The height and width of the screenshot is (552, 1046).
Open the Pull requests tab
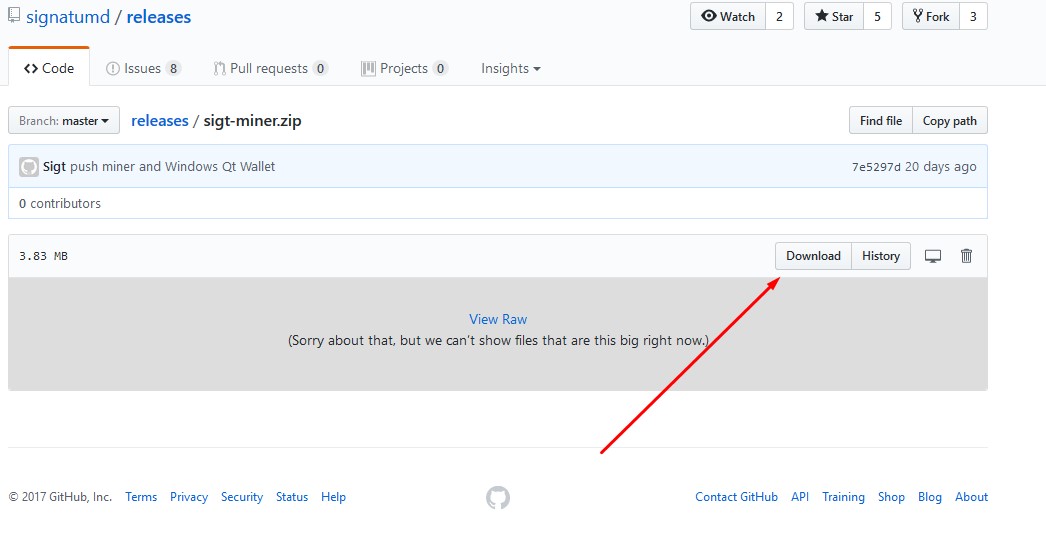[x=270, y=69]
